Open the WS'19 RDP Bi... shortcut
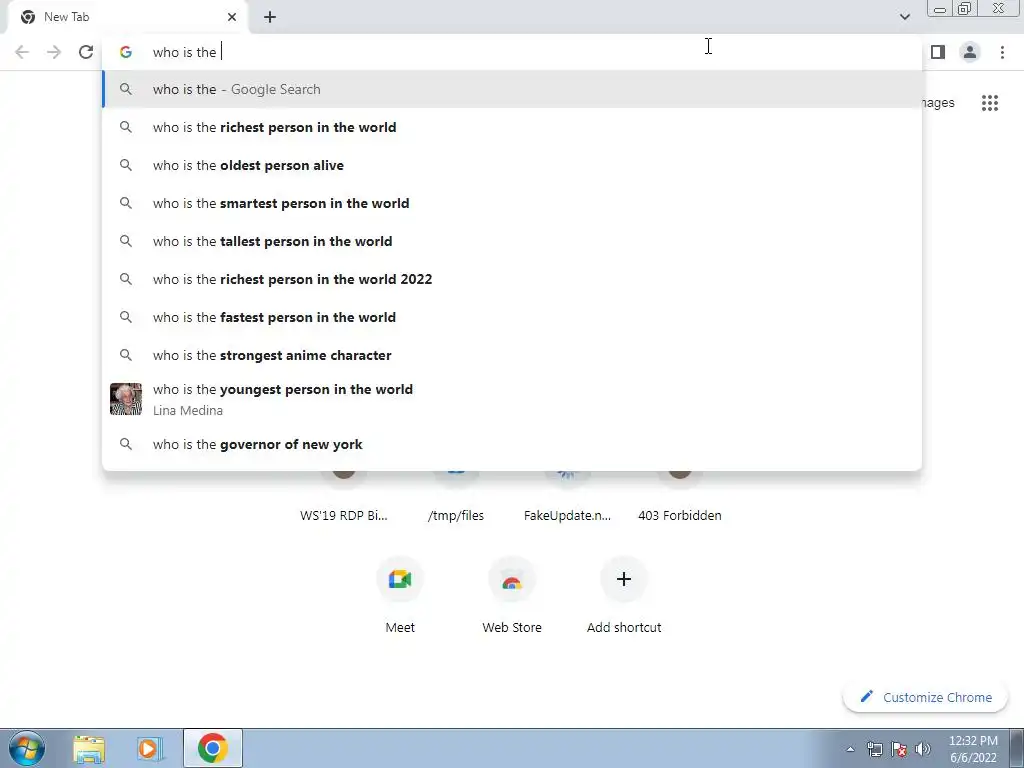 [344, 496]
